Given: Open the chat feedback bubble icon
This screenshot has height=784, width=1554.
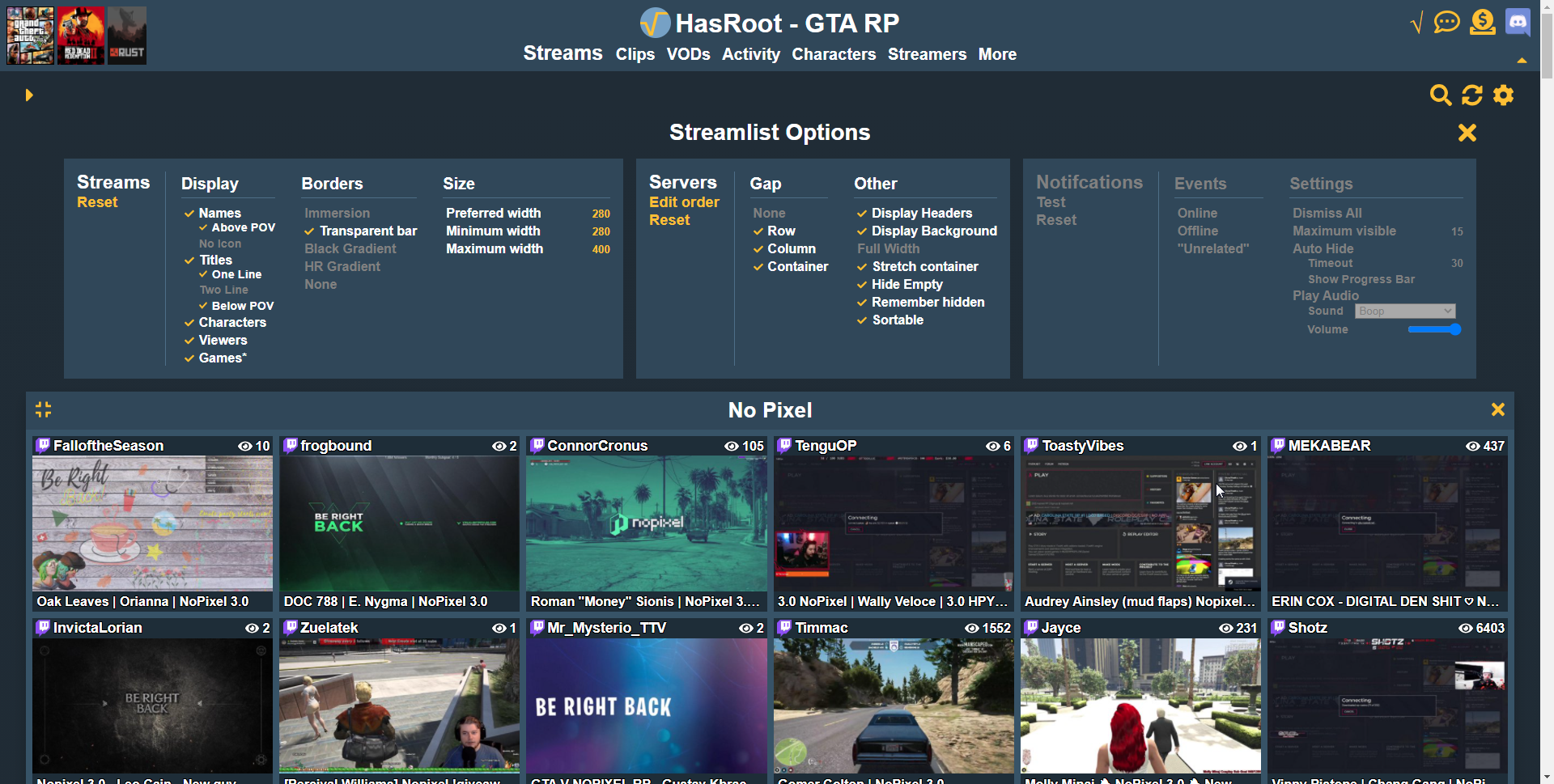Looking at the screenshot, I should 1447,22.
